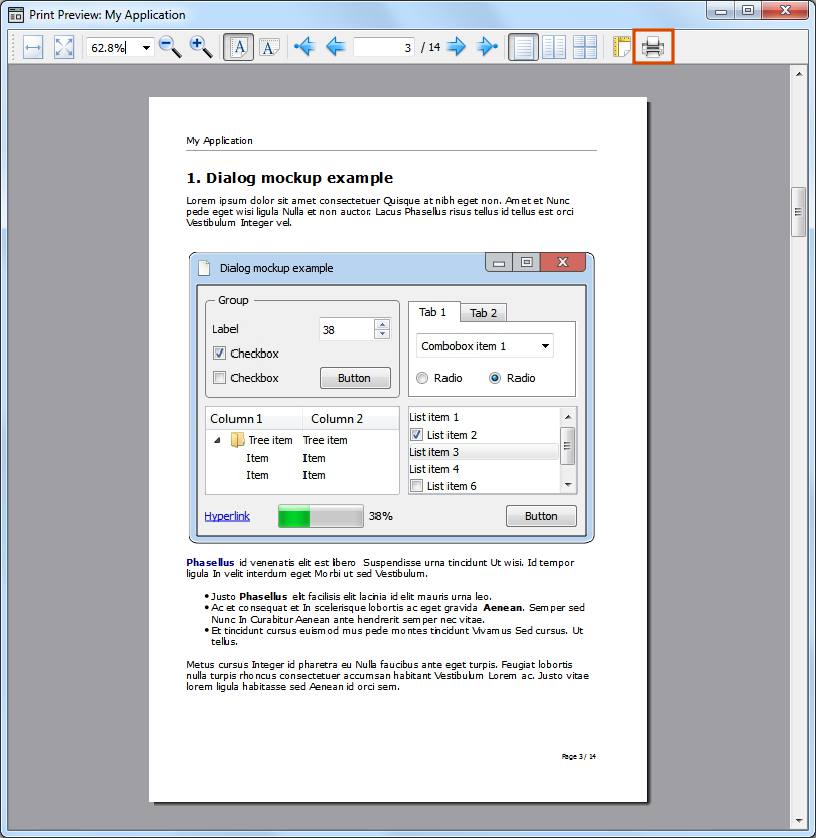Collapse the Tree item expand arrow
816x838 pixels.
217,440
